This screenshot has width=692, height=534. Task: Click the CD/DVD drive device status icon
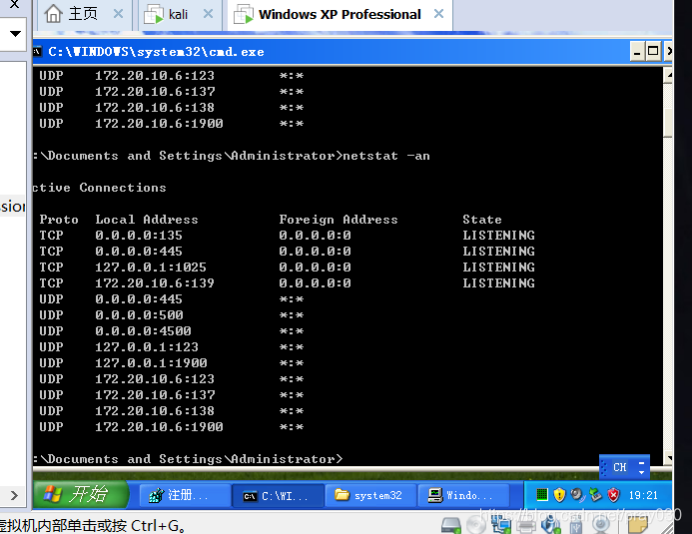coord(476,525)
